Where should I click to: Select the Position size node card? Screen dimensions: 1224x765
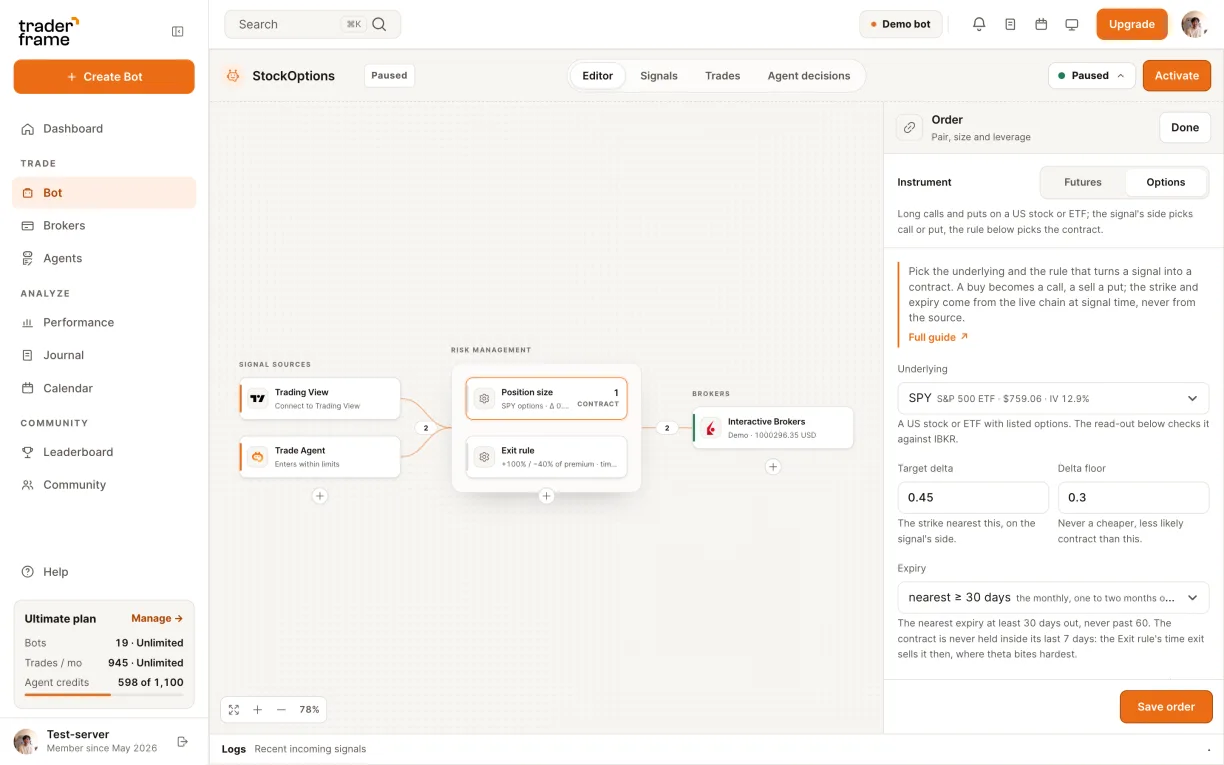coord(546,398)
